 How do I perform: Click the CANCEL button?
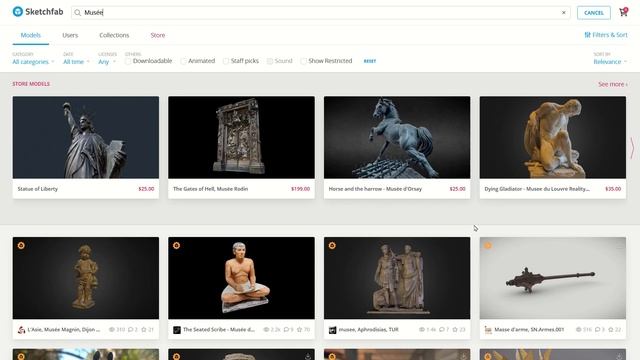click(x=593, y=13)
